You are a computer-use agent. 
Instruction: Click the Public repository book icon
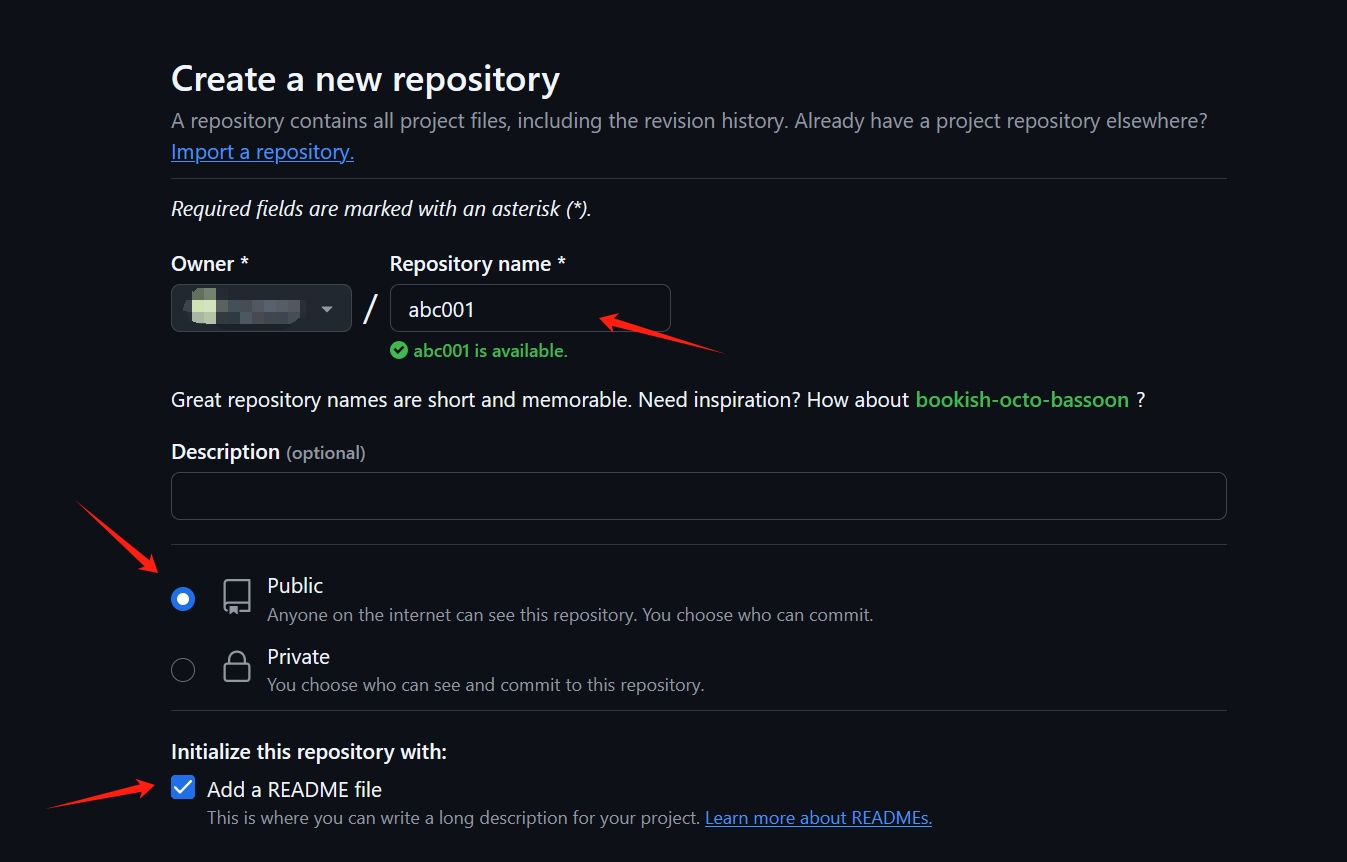point(236,597)
